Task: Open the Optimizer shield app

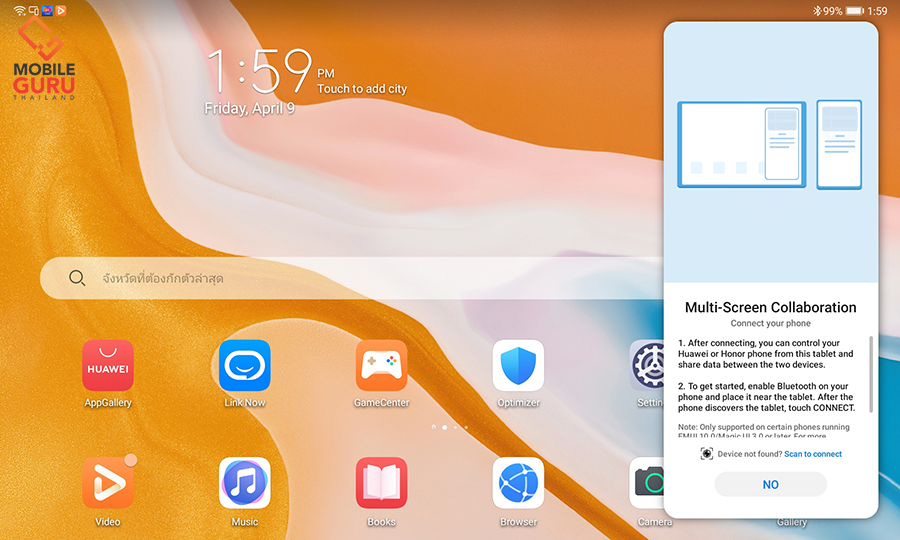Action: [x=518, y=366]
